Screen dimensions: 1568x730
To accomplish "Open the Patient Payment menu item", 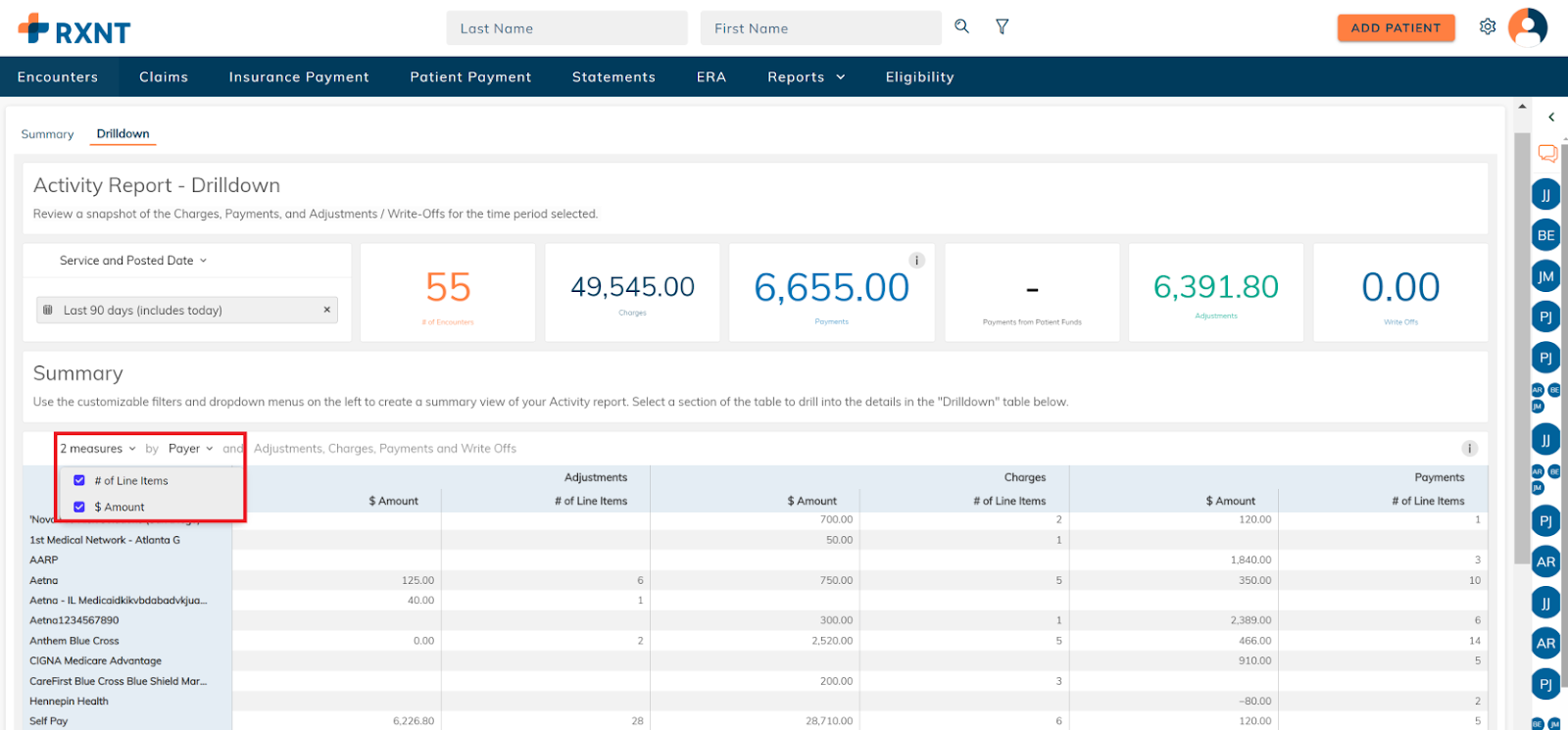I will (470, 76).
